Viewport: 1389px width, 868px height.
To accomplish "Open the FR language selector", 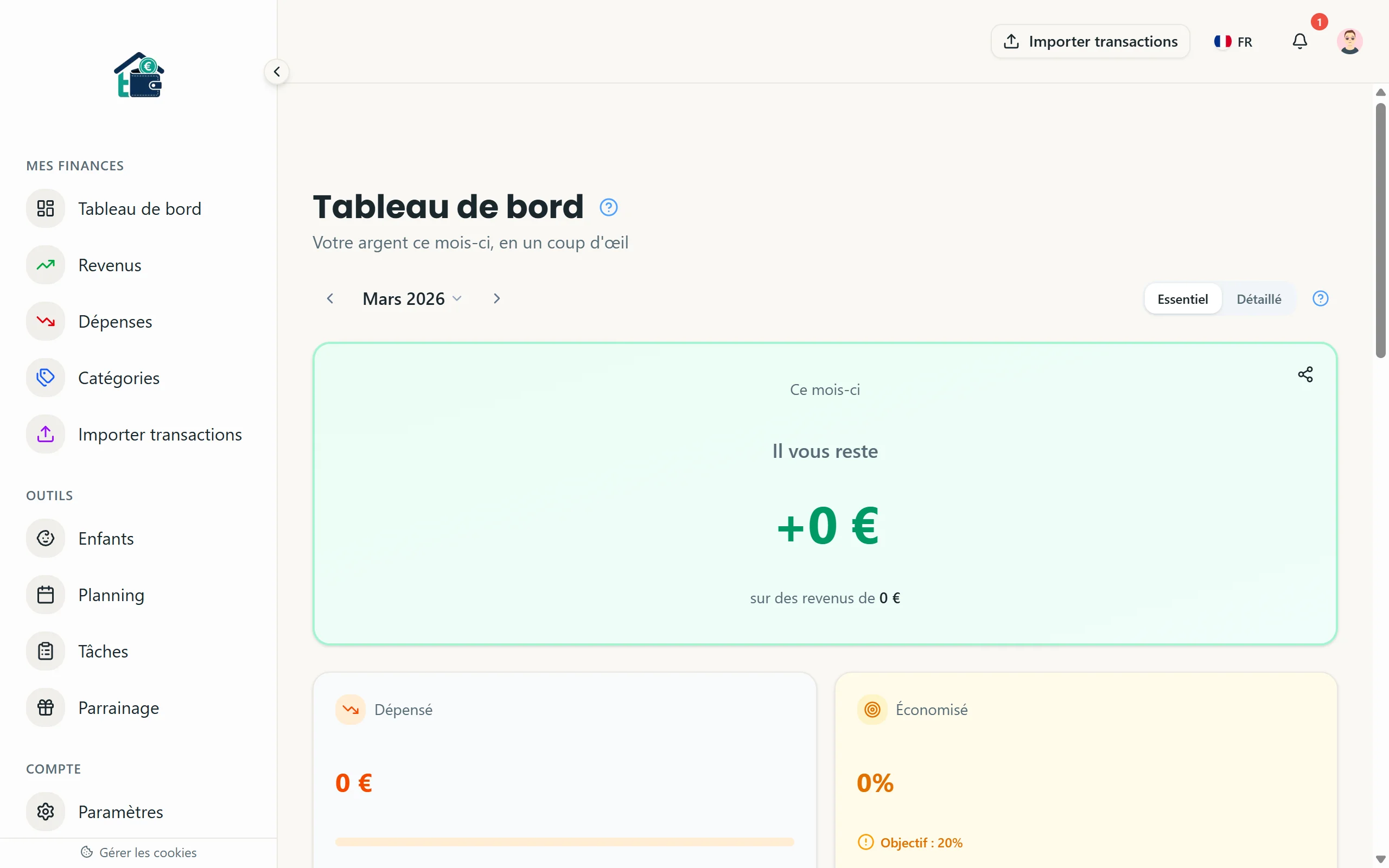I will (1233, 42).
